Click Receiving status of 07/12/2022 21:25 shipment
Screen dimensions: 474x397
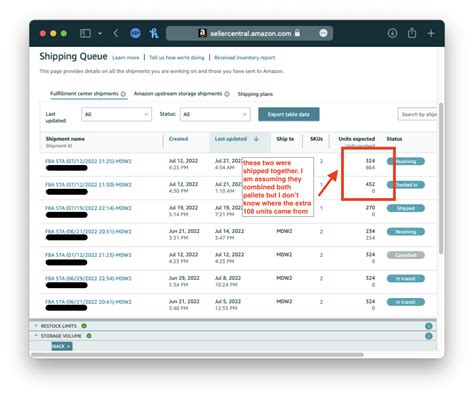406,162
